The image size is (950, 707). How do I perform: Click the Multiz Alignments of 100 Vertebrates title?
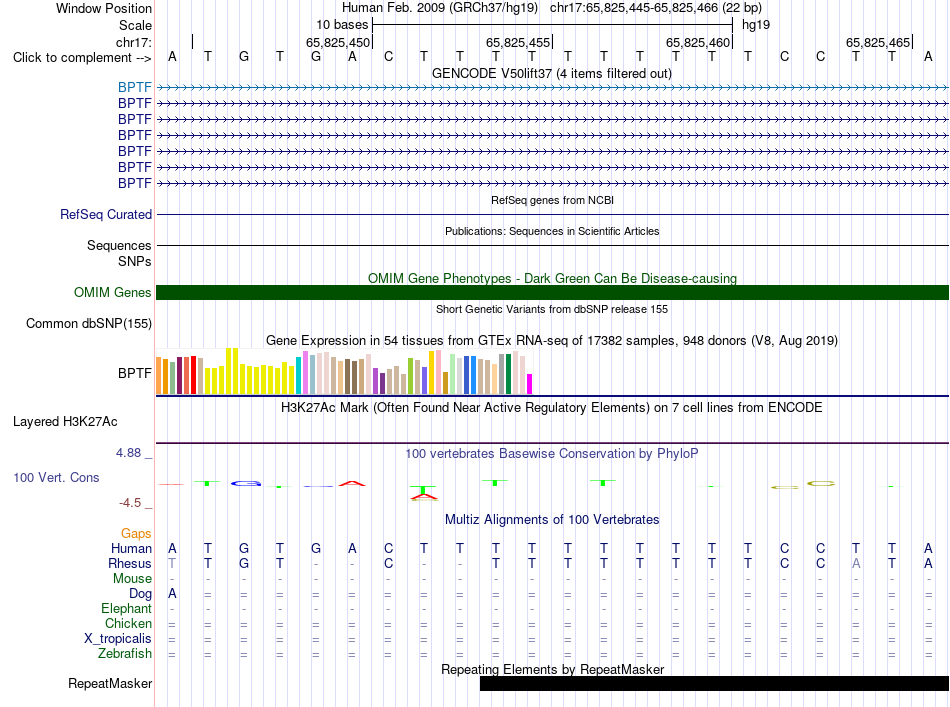coord(552,519)
